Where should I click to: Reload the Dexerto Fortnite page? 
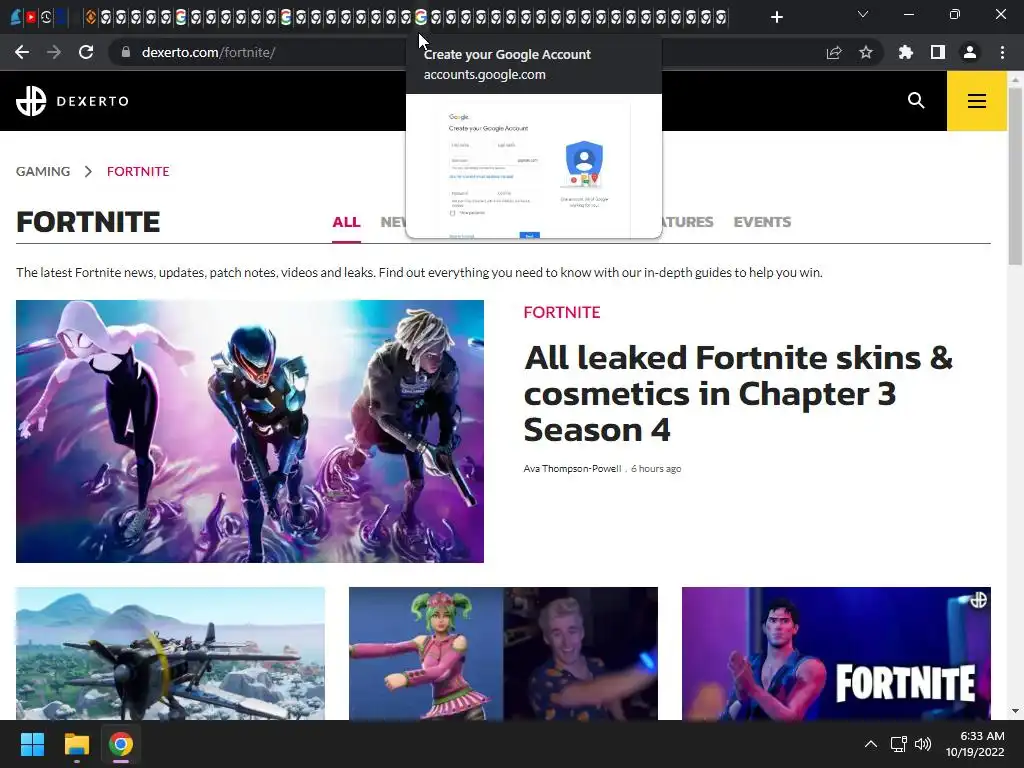tap(86, 52)
